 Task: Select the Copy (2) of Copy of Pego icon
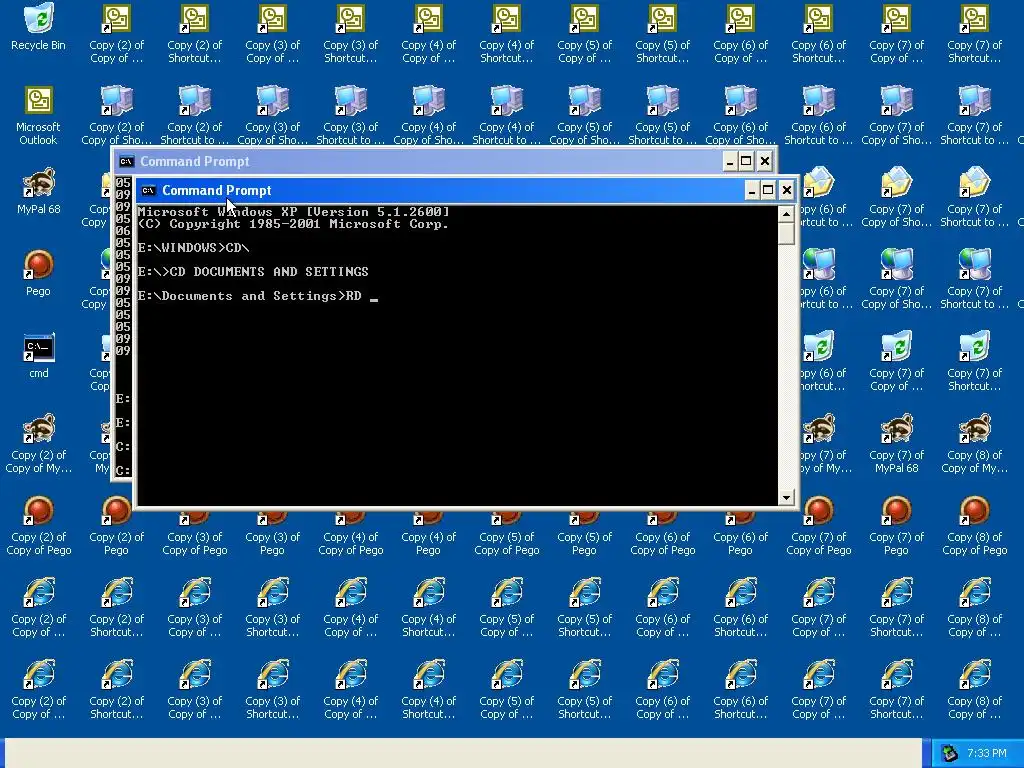pyautogui.click(x=38, y=526)
